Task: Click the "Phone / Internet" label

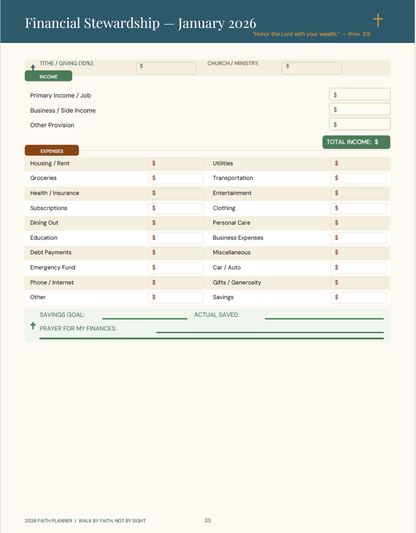Action: pyautogui.click(x=52, y=282)
